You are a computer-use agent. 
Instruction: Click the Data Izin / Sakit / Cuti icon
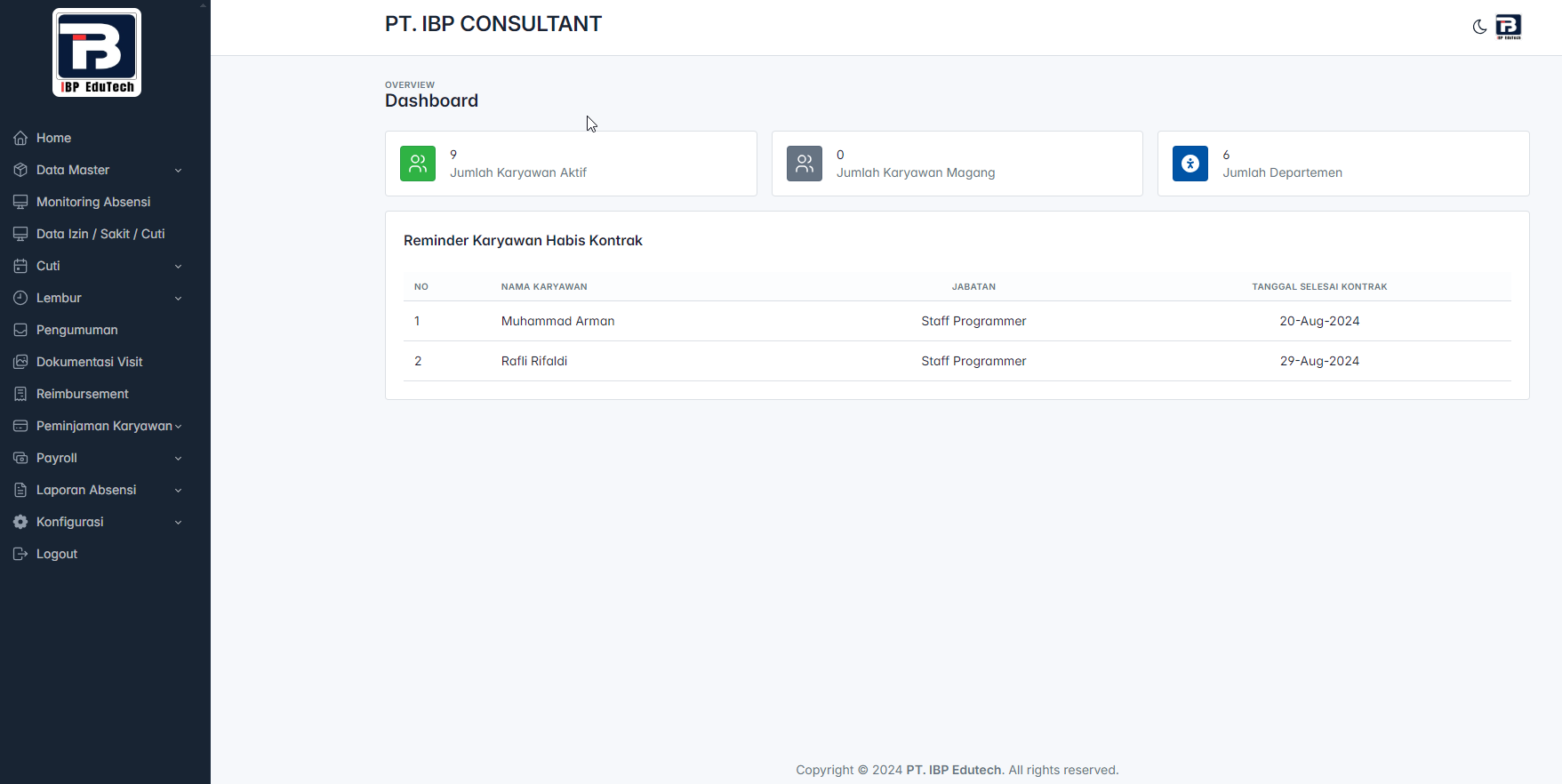pos(20,234)
